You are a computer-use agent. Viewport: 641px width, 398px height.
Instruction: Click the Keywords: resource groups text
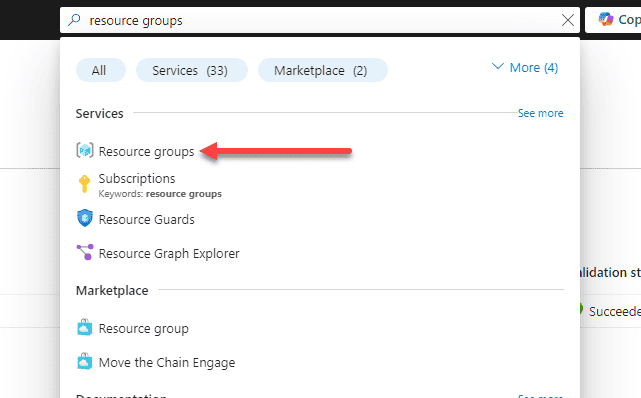160,194
